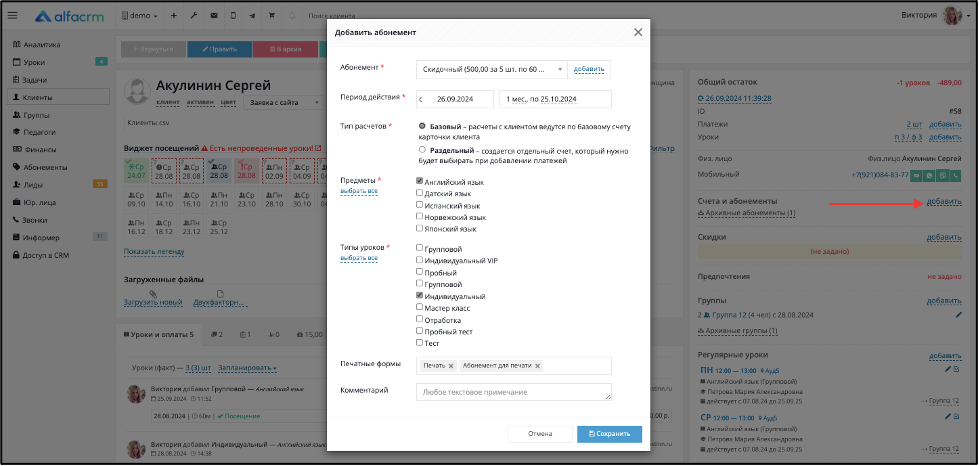Uncheck the Английский язык subject

point(420,182)
